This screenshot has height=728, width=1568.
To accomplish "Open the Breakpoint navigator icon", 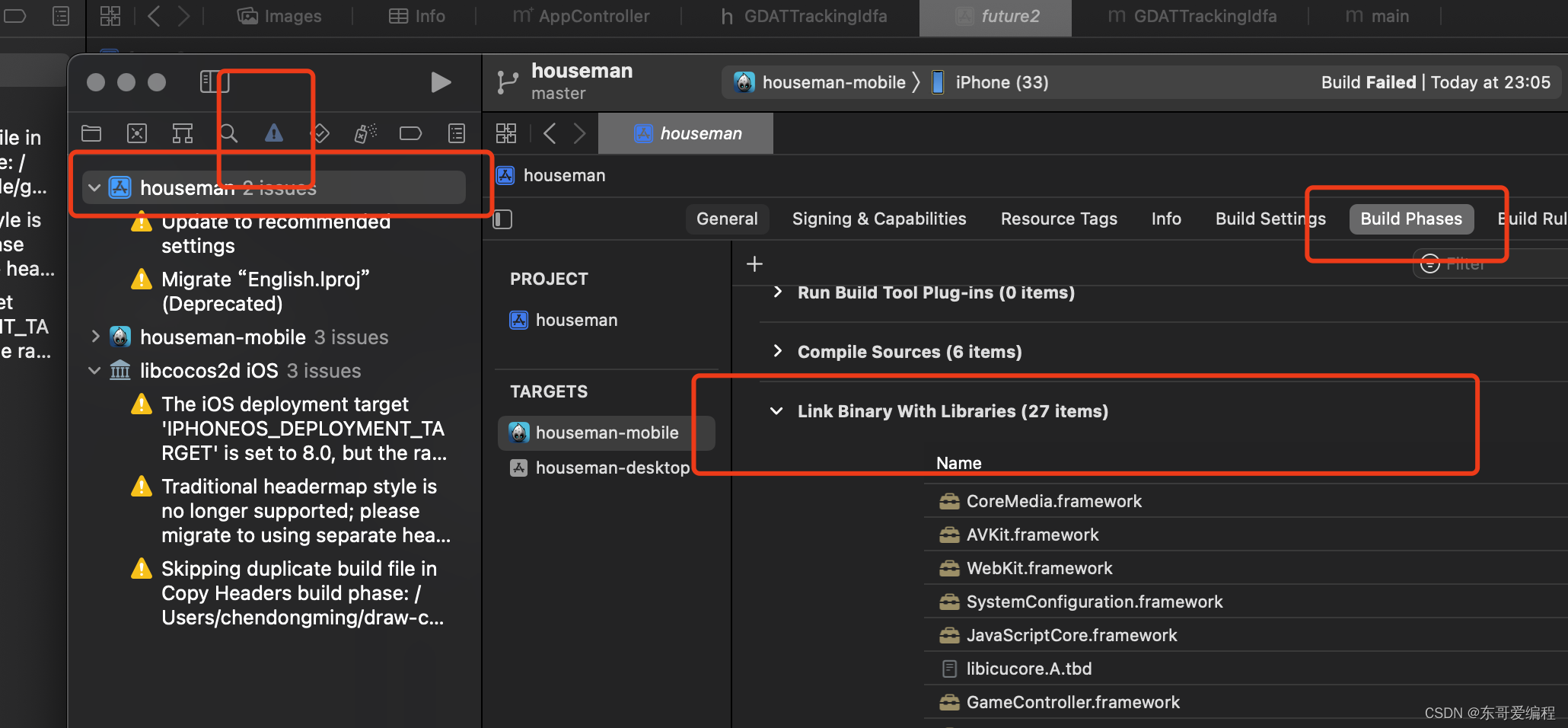I will click(410, 134).
